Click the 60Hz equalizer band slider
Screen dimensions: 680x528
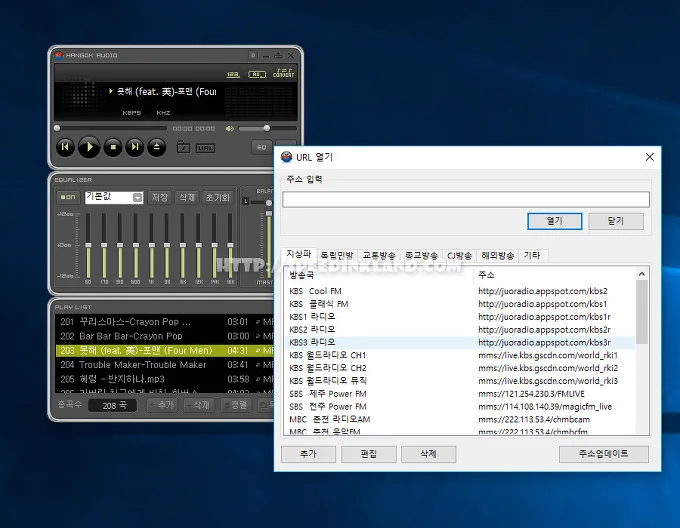88,245
